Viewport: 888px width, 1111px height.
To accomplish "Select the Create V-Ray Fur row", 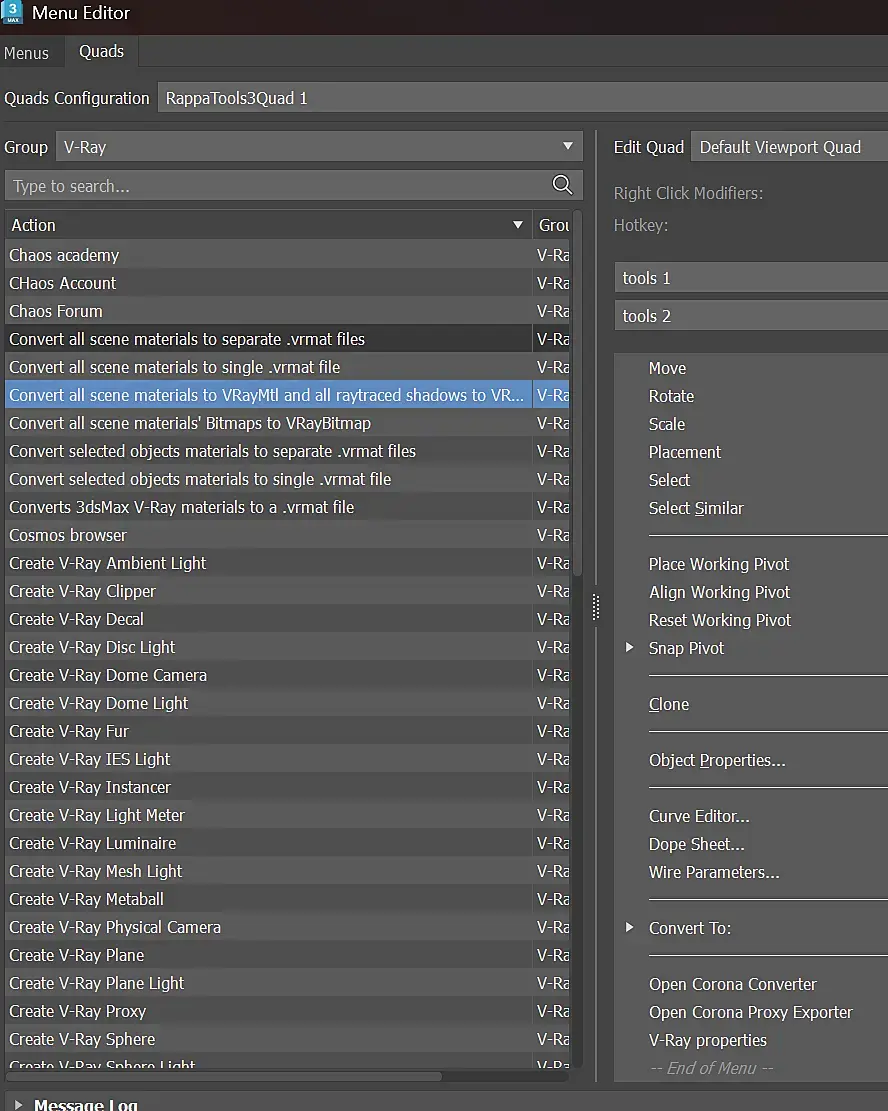I will click(288, 731).
